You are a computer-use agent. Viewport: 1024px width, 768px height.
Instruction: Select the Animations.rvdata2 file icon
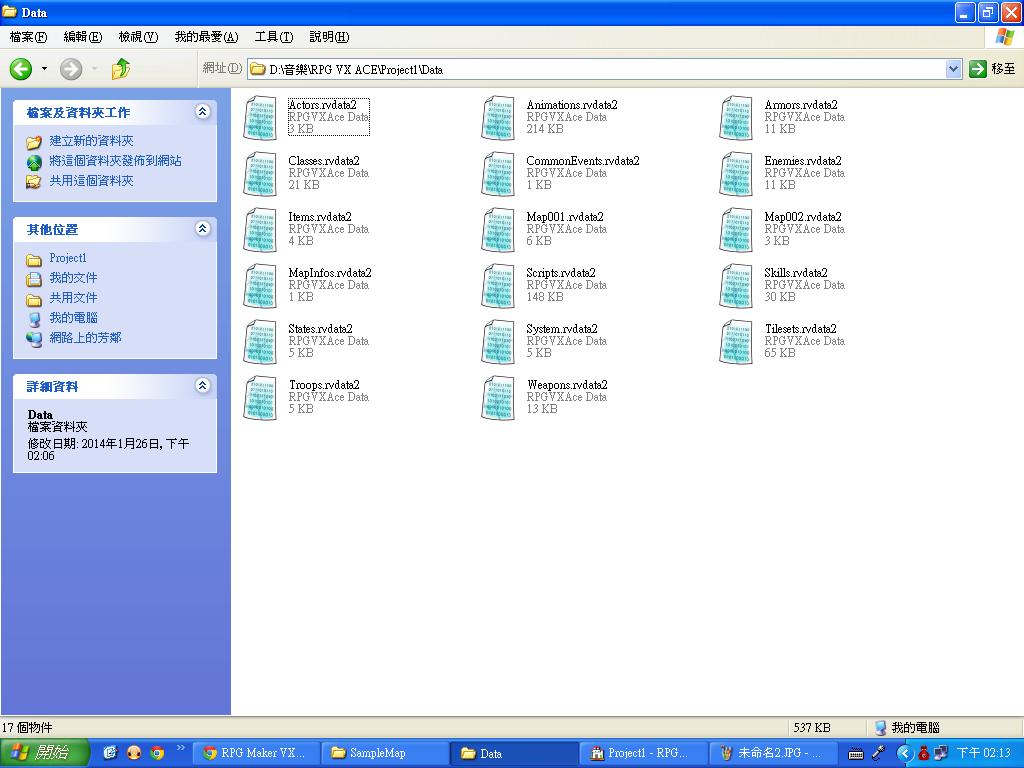click(x=498, y=118)
